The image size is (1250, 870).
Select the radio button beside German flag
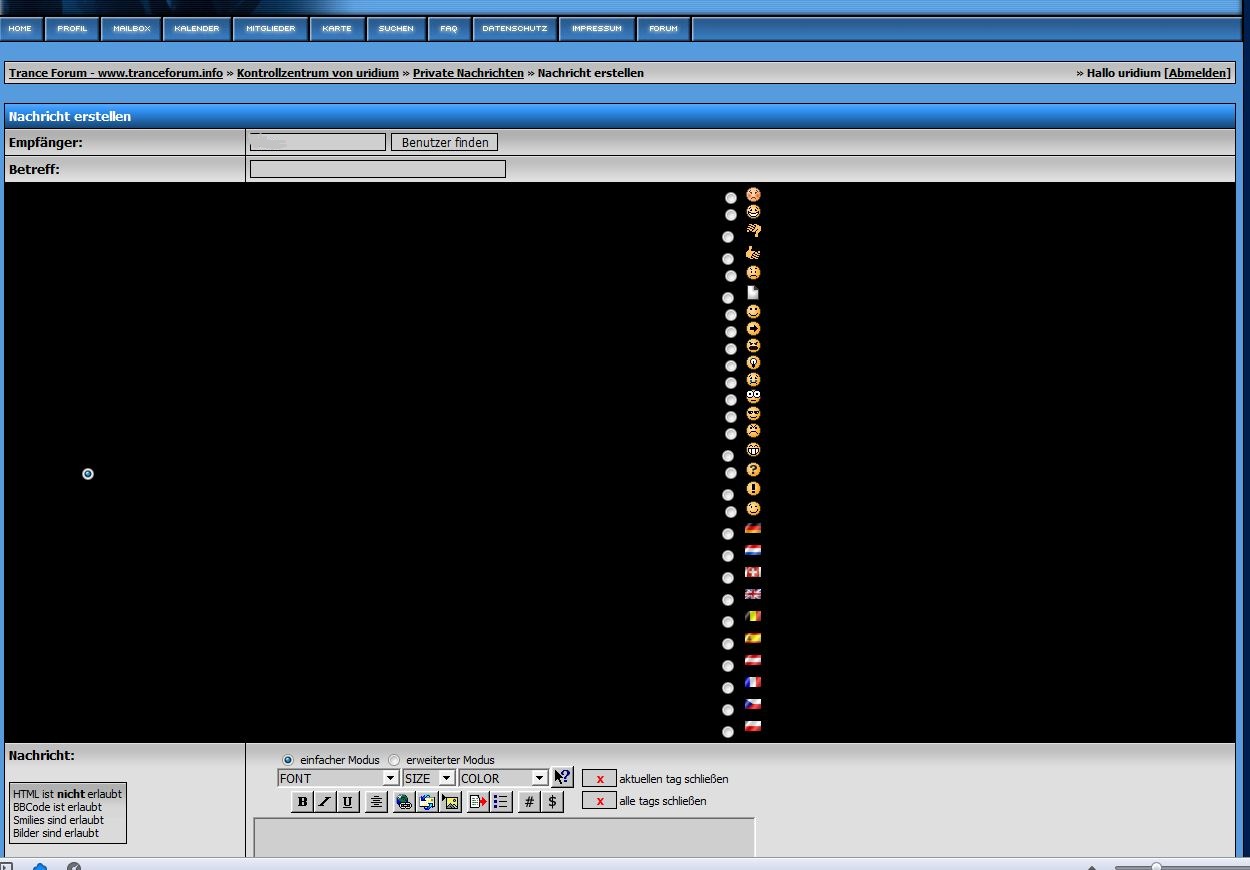(x=728, y=534)
